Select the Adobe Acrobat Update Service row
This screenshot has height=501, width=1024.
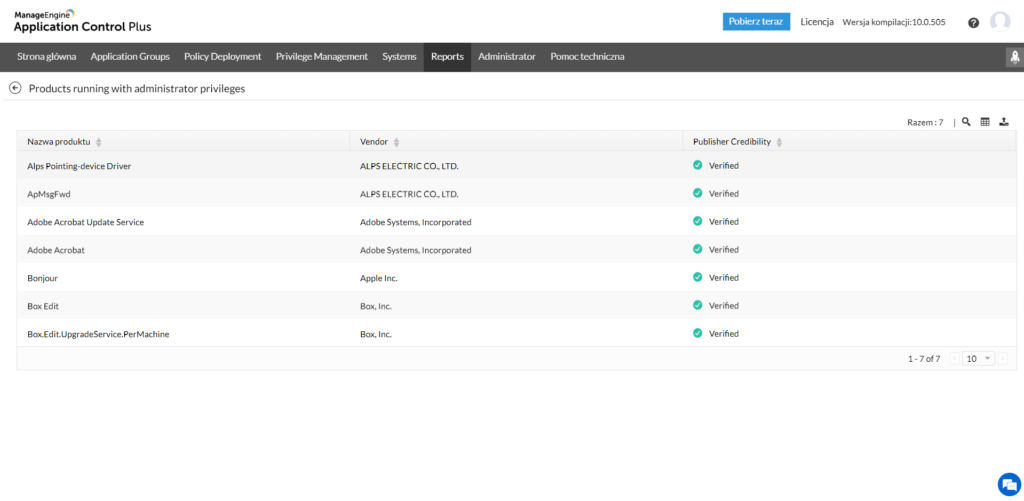pos(86,222)
